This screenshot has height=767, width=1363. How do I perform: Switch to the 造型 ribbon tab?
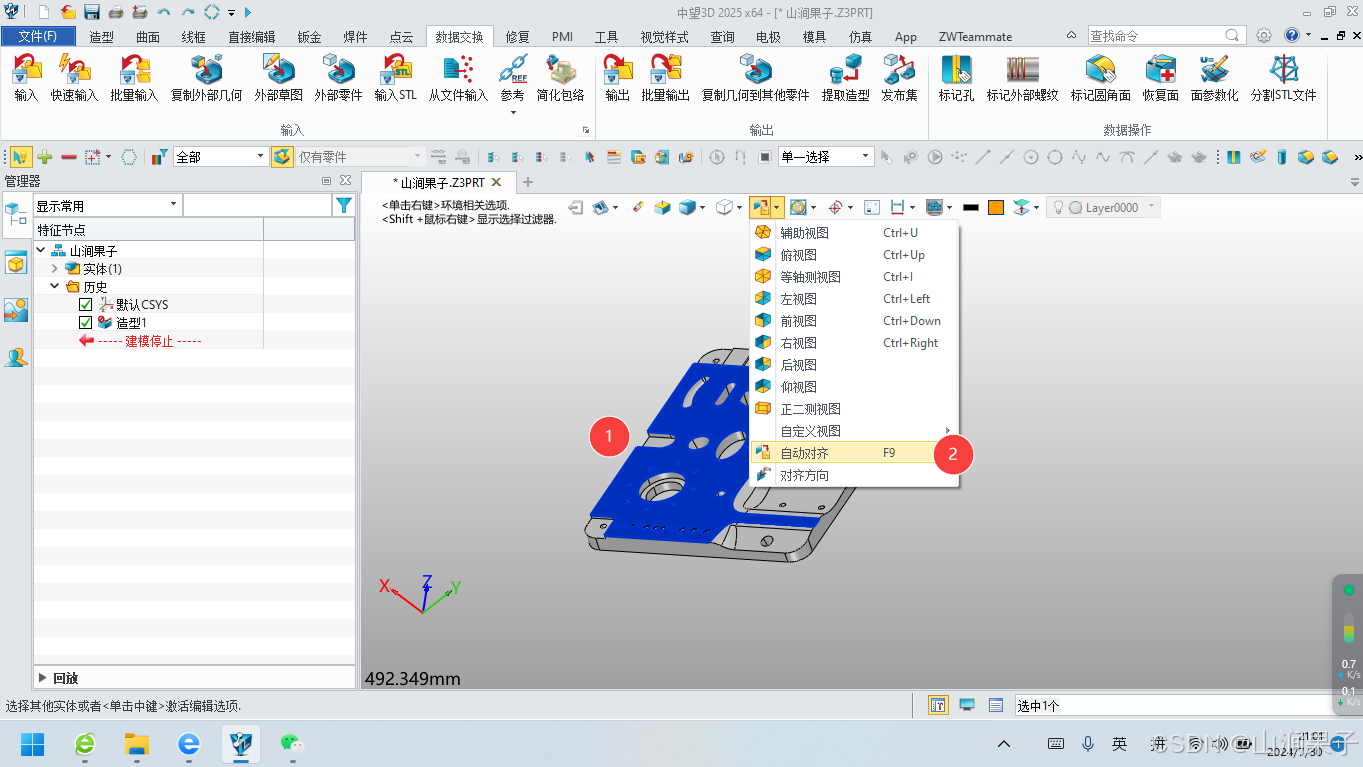[101, 36]
